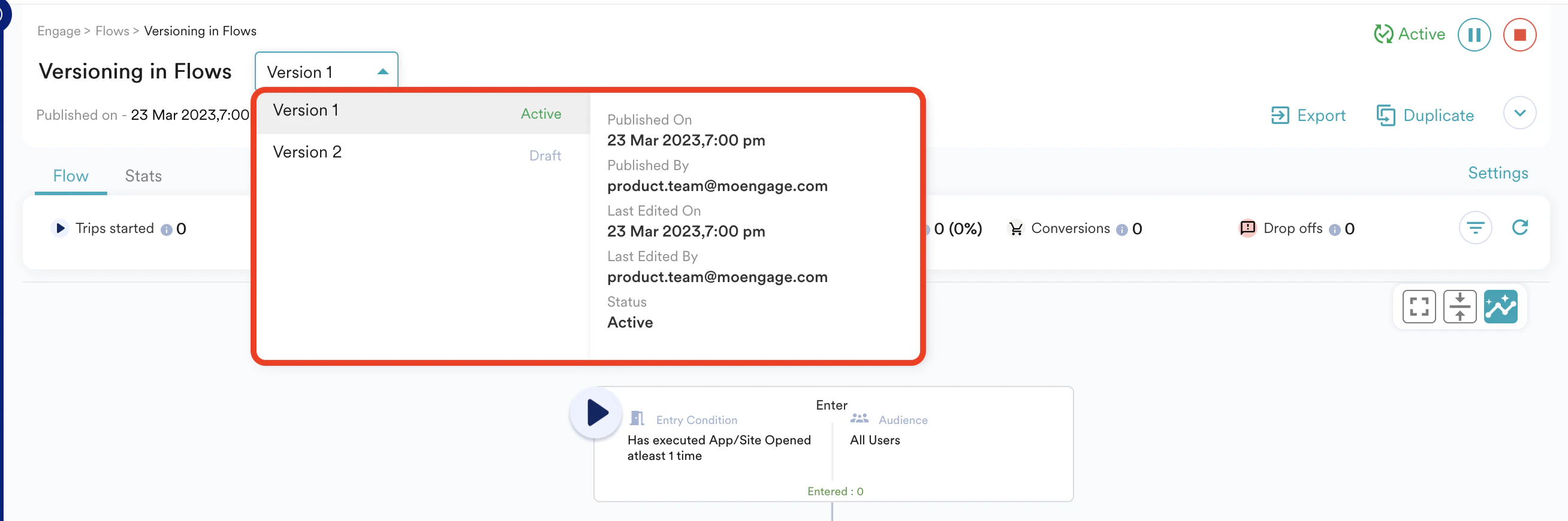Click the collapse vertical spacing icon
Viewport: 1568px width, 521px height.
[x=1460, y=307]
